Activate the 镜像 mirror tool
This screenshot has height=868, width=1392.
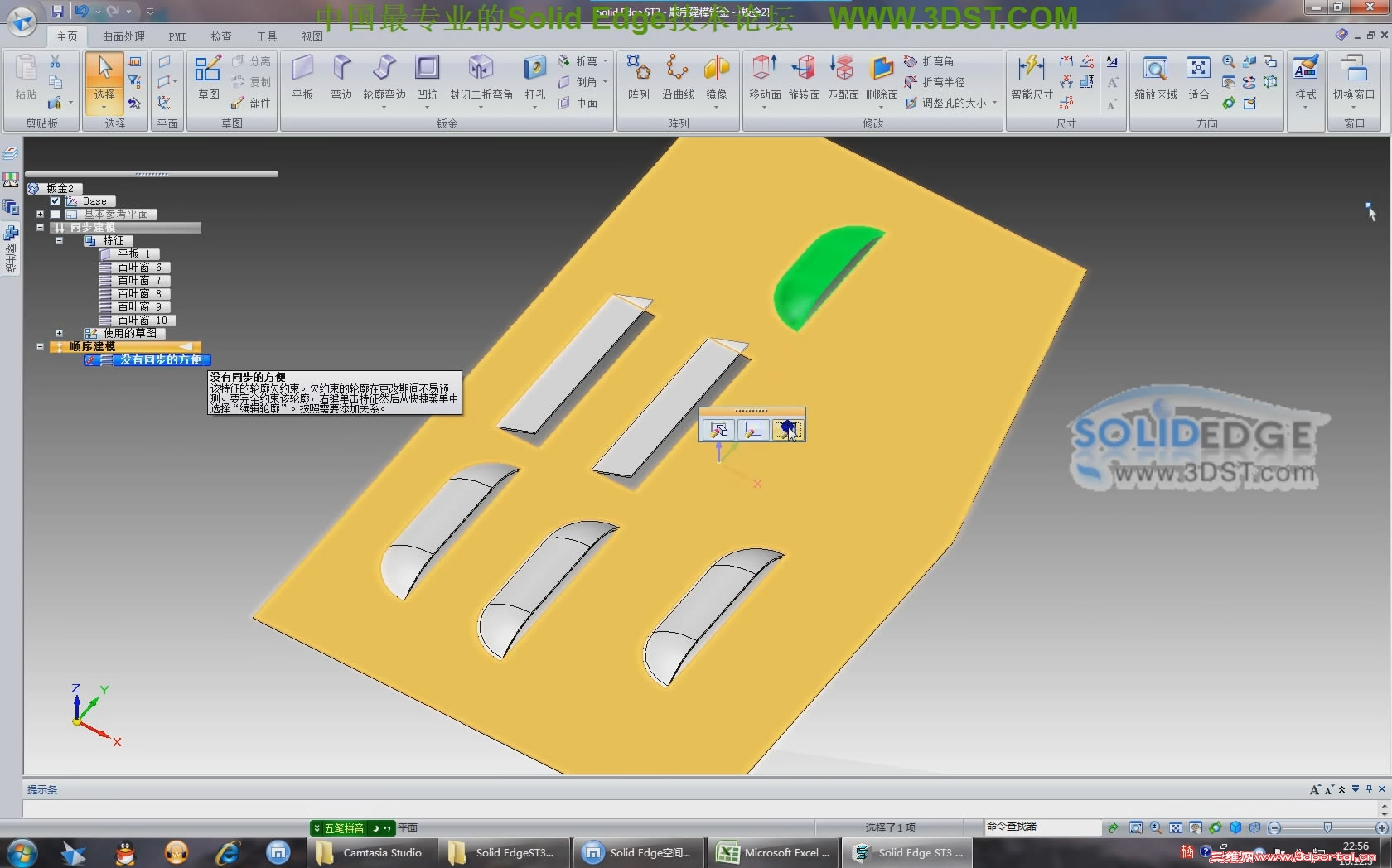716,80
